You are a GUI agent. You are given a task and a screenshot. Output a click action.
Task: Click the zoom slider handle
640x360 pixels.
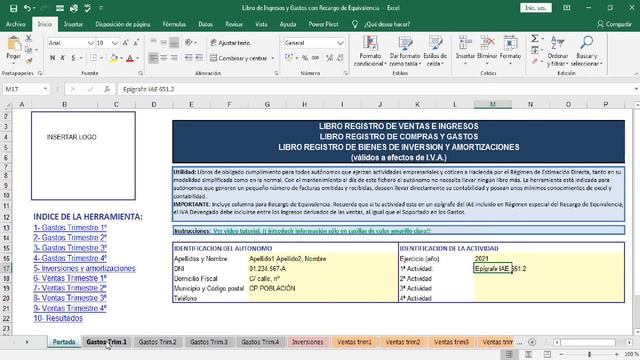click(x=589, y=354)
